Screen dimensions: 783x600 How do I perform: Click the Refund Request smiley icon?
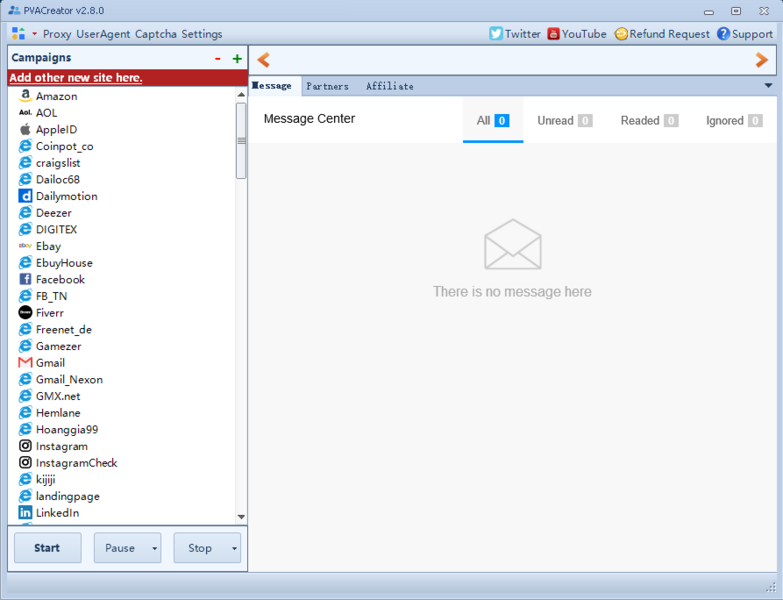[x=621, y=33]
